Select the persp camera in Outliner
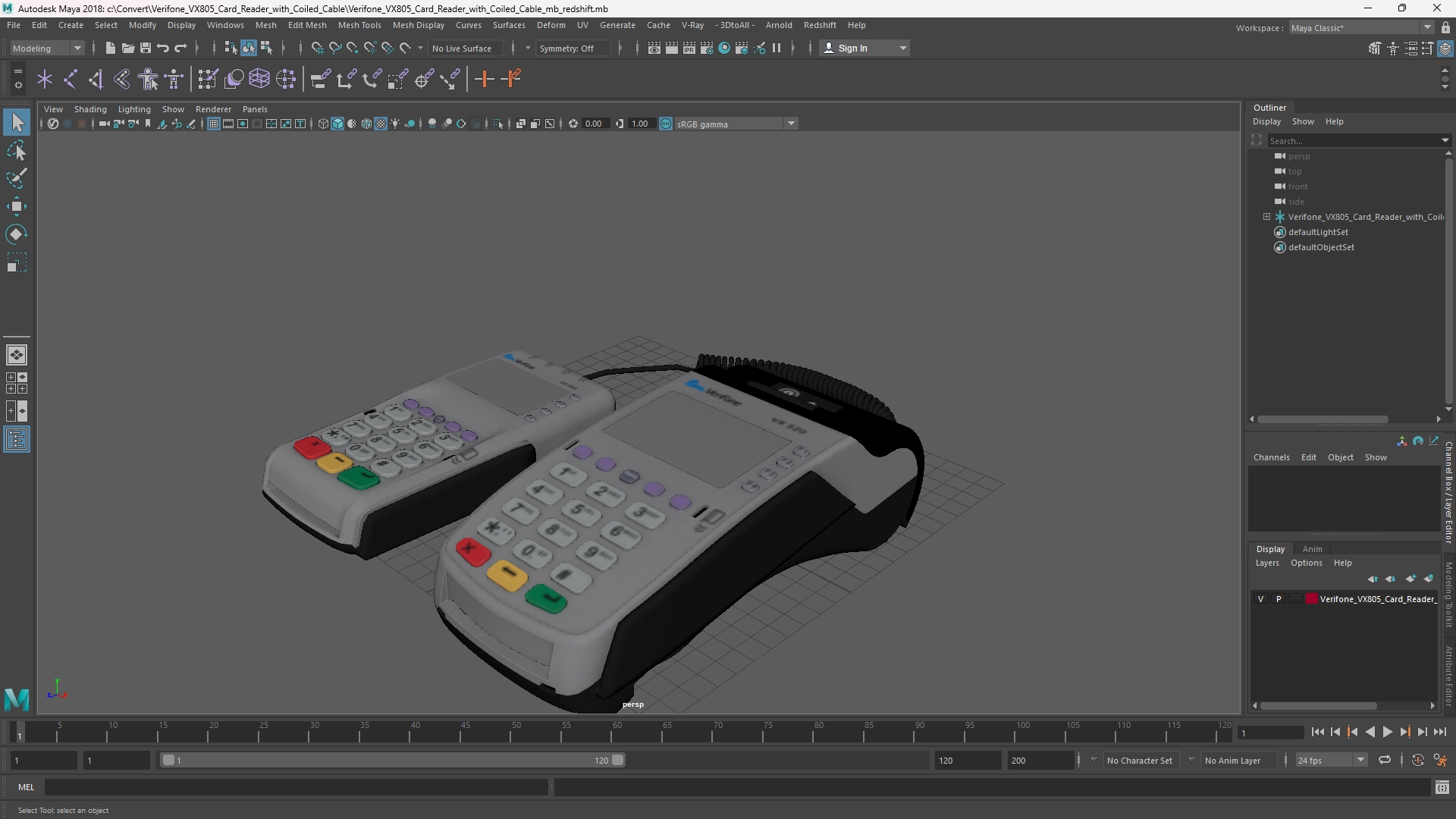The image size is (1456, 819). point(1299,156)
